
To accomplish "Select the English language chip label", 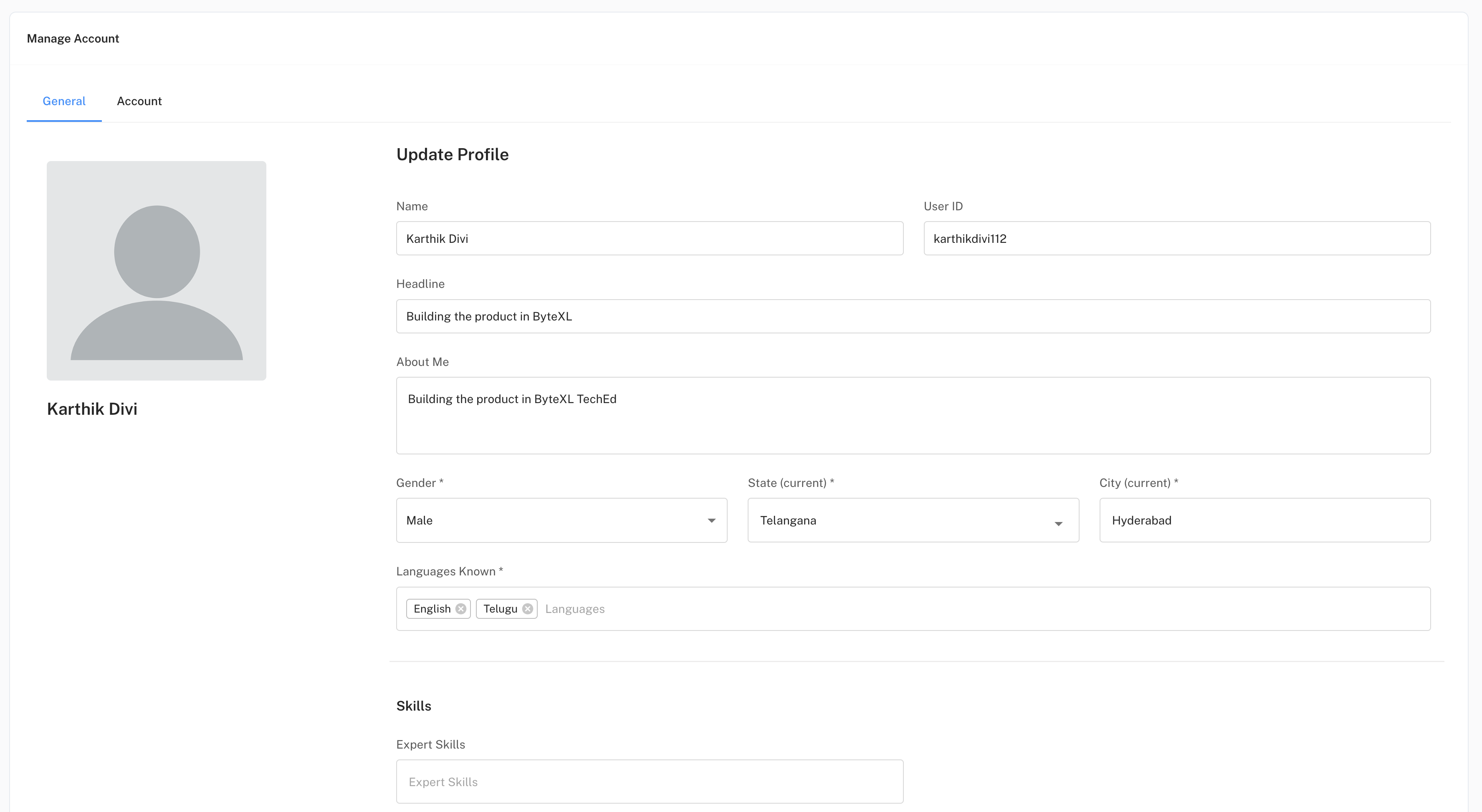I will point(432,608).
